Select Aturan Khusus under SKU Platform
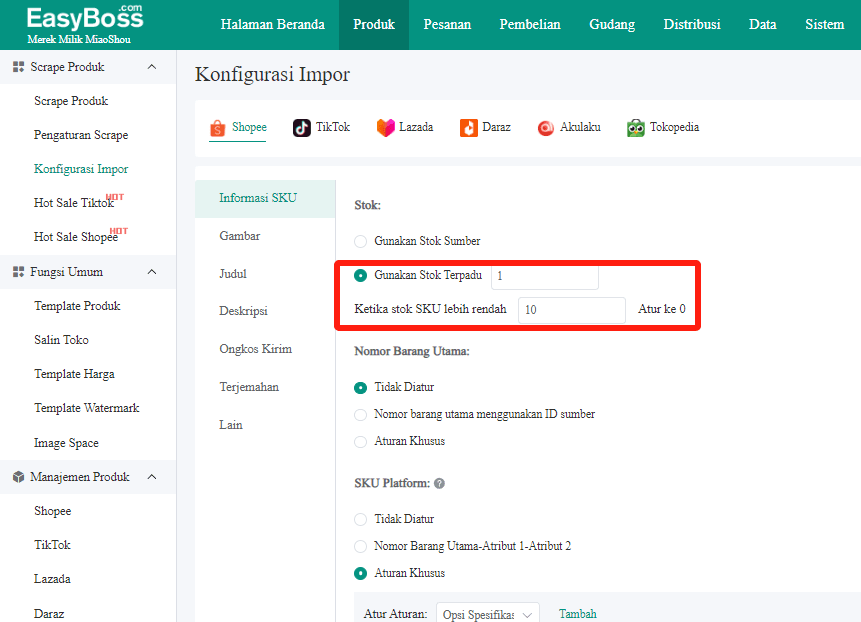Viewport: 861px width, 622px height. (360, 573)
